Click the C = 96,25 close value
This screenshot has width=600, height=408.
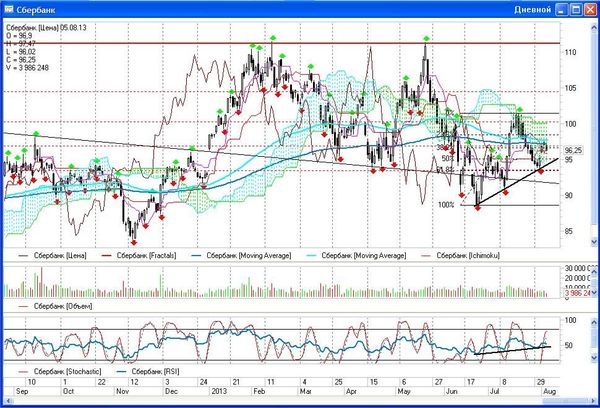pyautogui.click(x=21, y=60)
